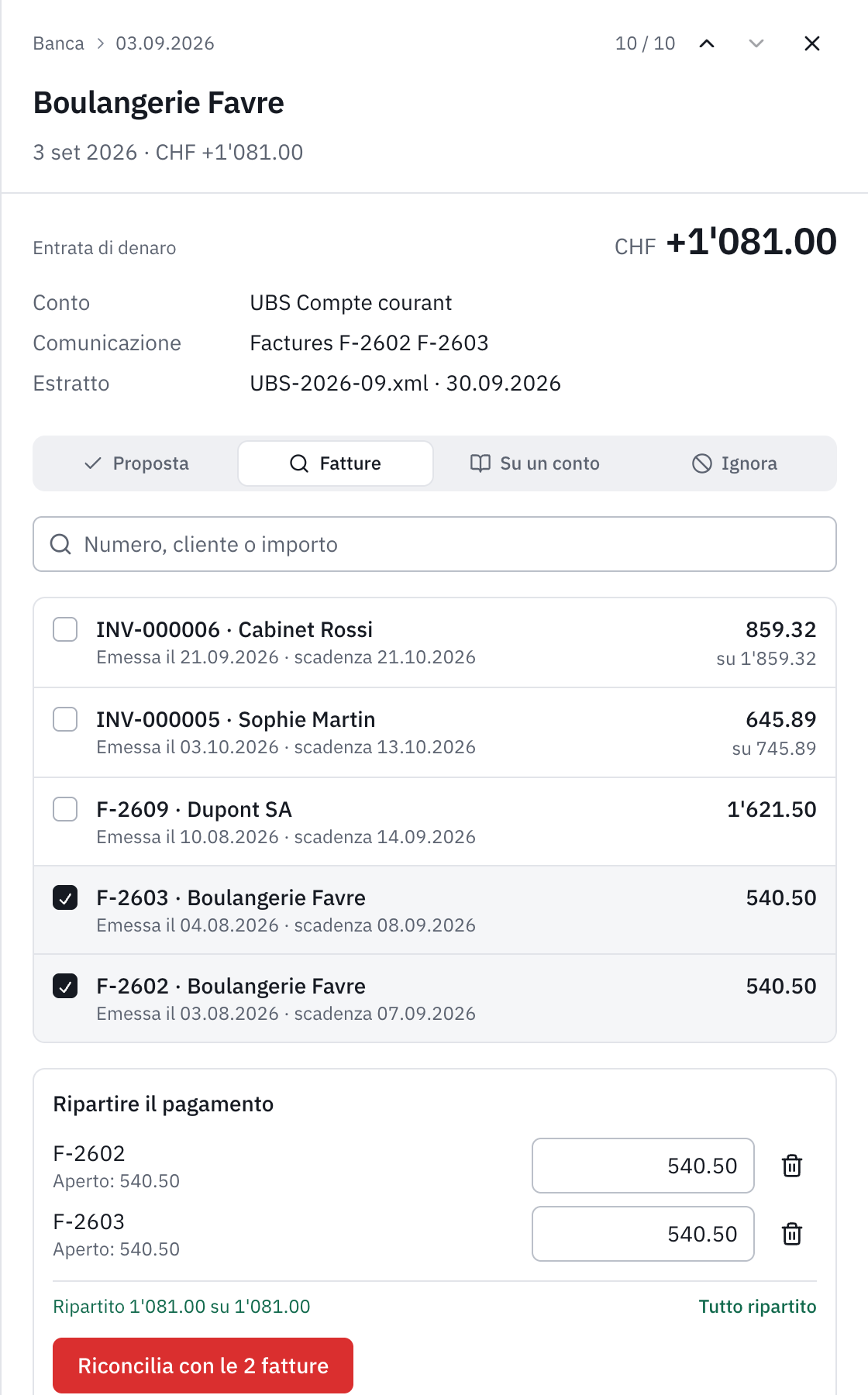
Task: Go to next transaction with down chevron
Action: pos(756,43)
